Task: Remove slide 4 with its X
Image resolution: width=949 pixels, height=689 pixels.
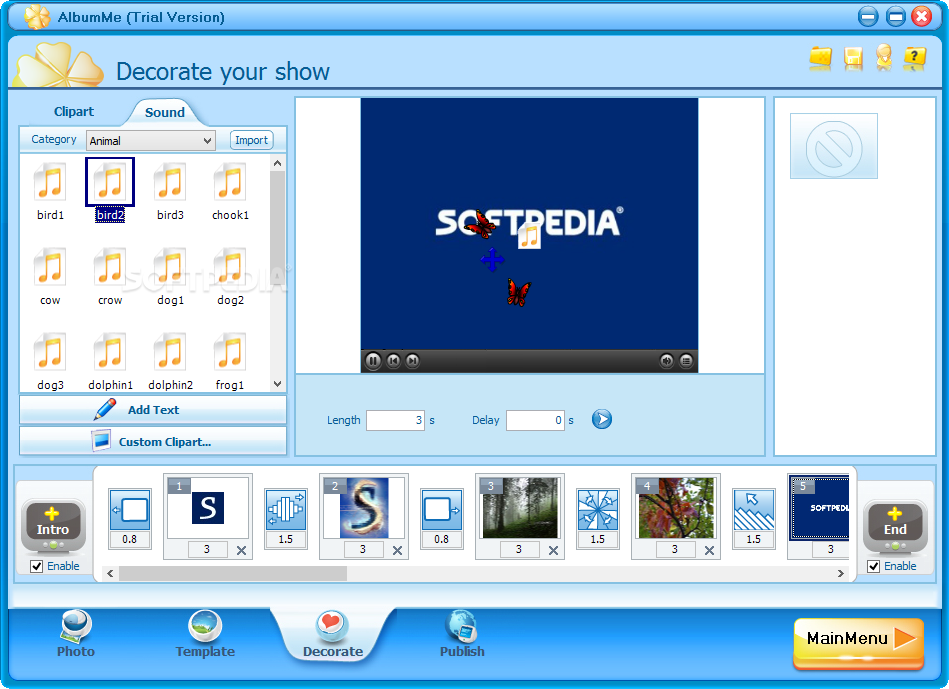Action: (709, 550)
